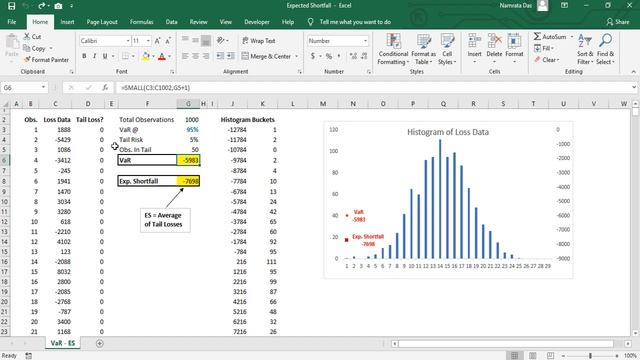Screen dimensions: 640x360
Task: Add a new sheet with plus button
Action: click(x=100, y=344)
